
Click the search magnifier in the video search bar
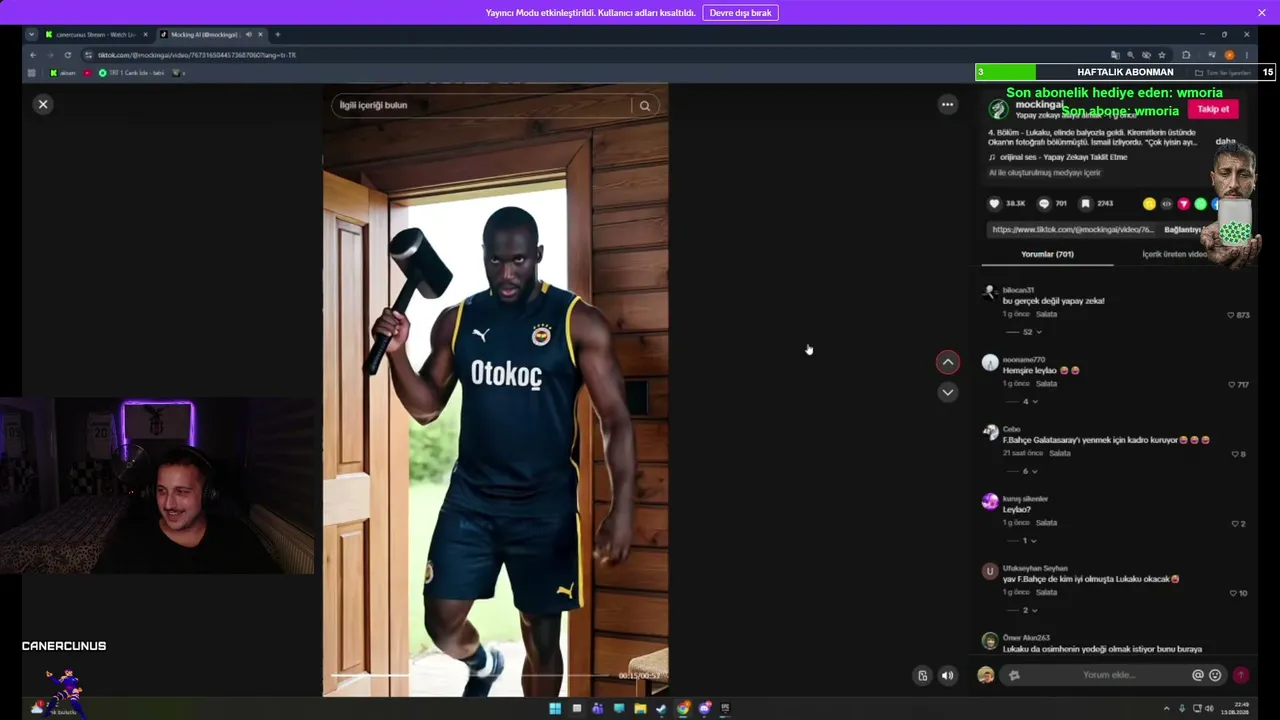tap(645, 105)
